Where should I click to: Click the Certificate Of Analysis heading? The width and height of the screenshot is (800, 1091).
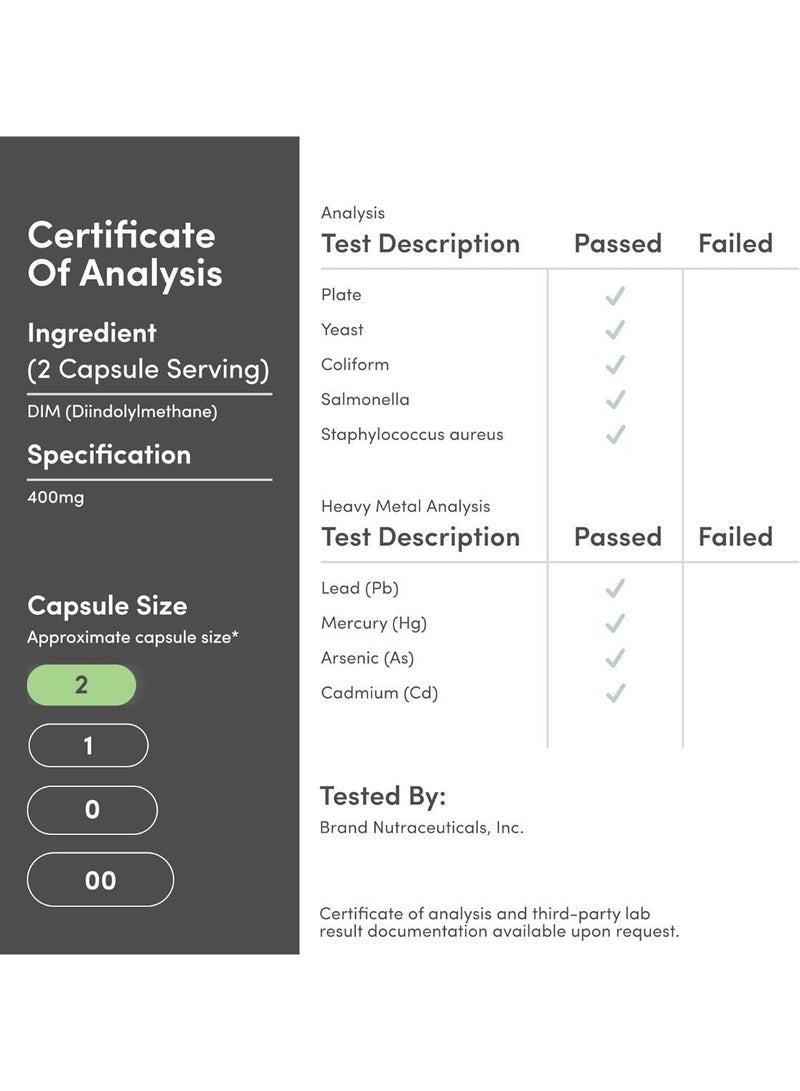click(x=125, y=254)
